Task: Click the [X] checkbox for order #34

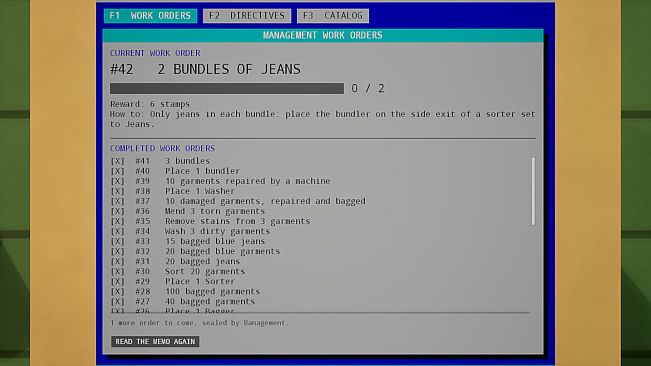Action: (x=117, y=231)
